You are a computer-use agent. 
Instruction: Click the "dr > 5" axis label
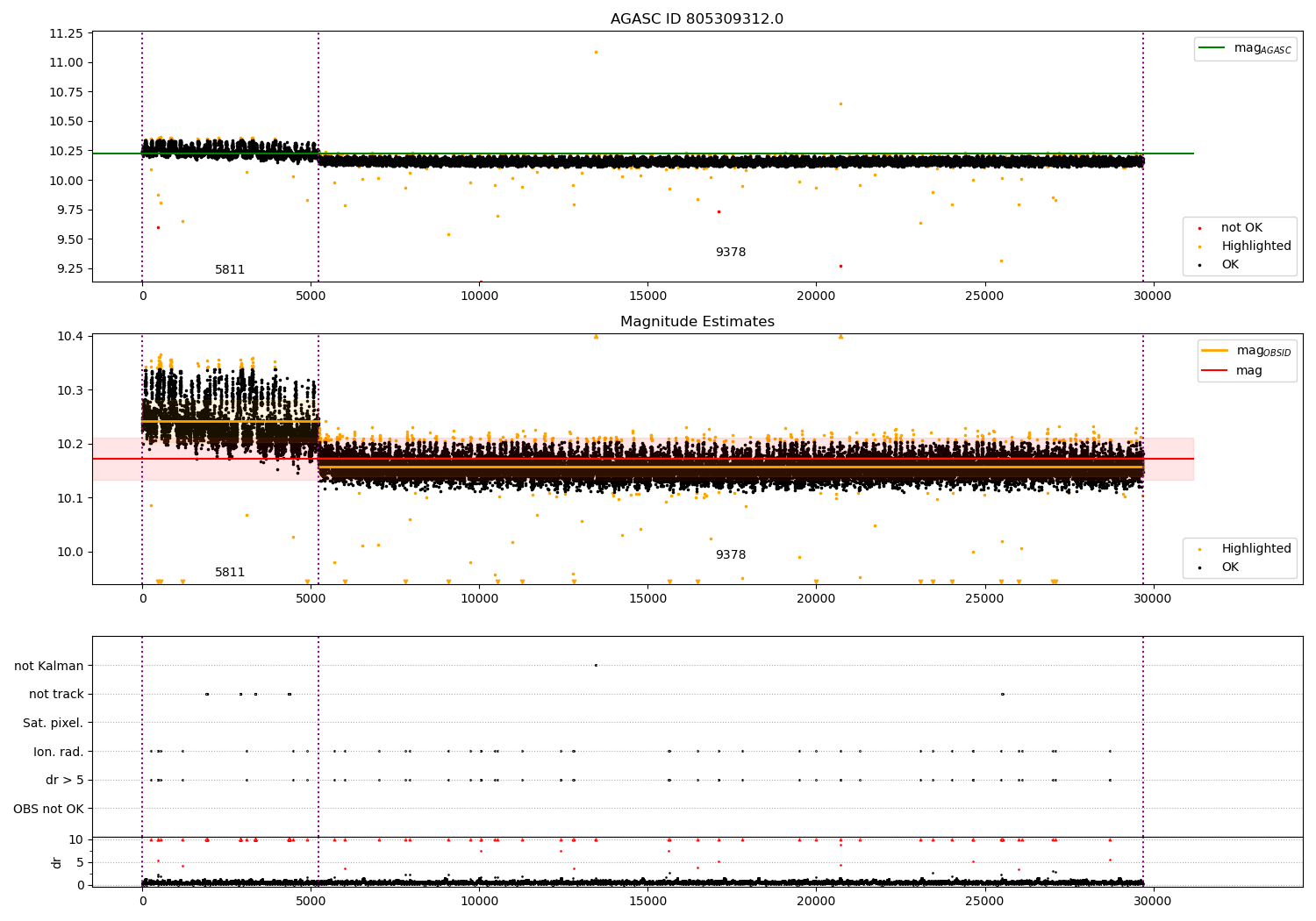pyautogui.click(x=65, y=780)
